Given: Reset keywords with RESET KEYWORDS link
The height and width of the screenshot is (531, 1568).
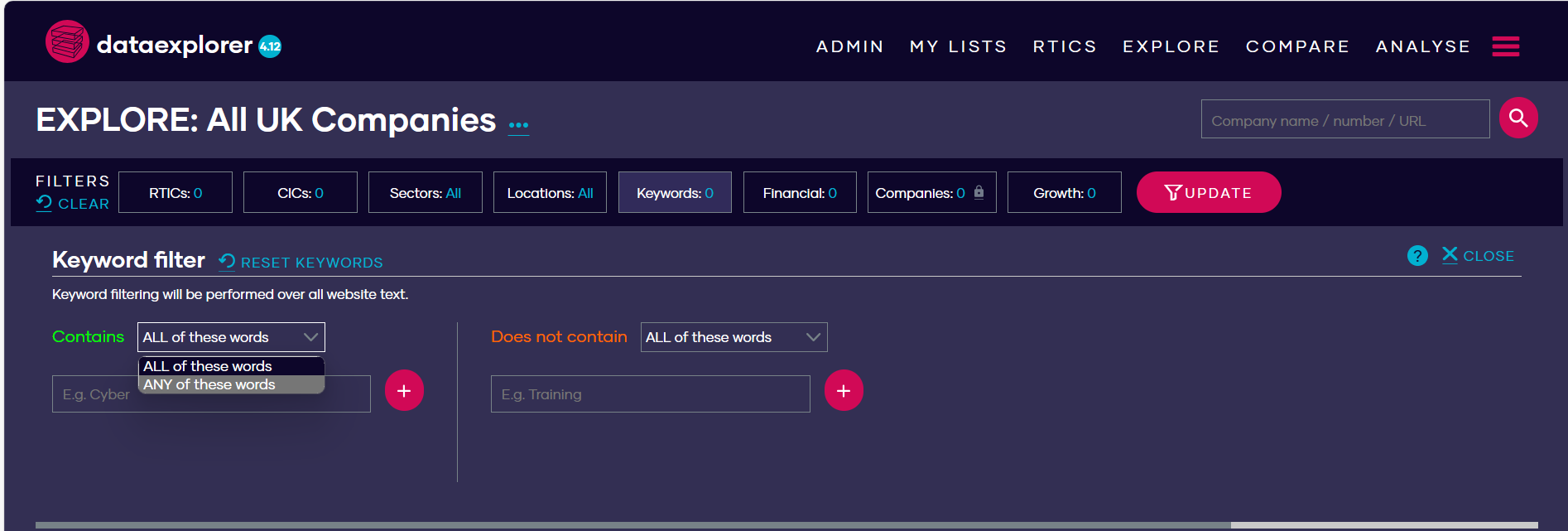Looking at the screenshot, I should point(301,263).
